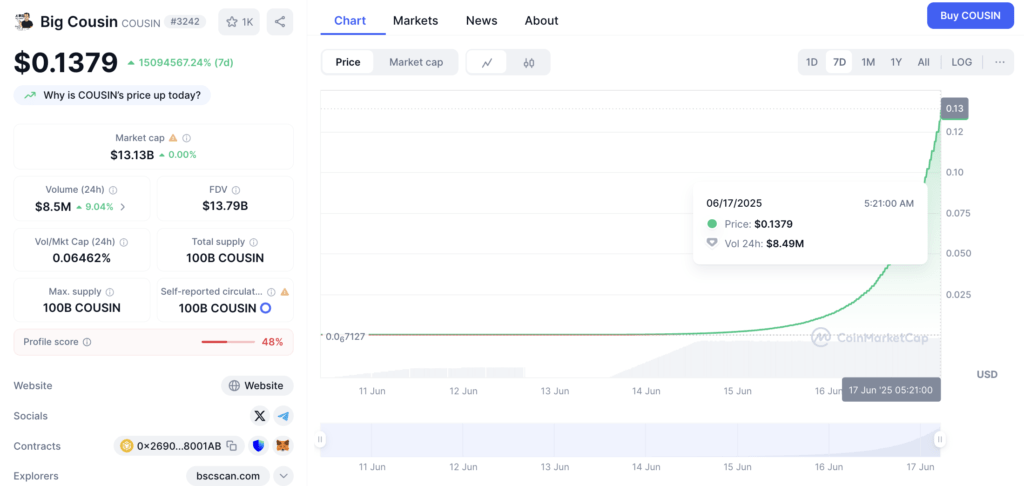Click the circular supply progress ring icon

pos(266,308)
